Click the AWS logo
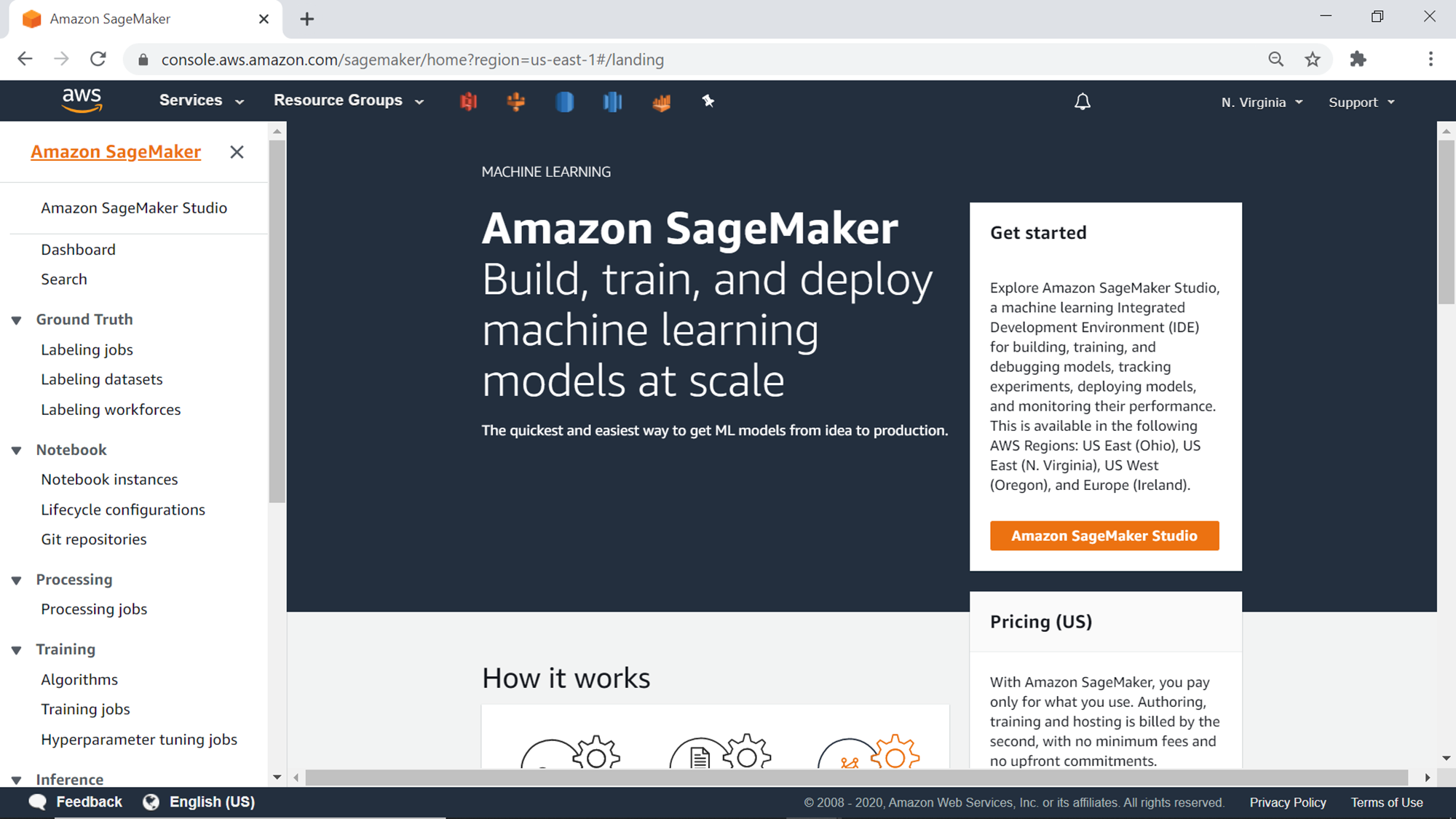The image size is (1456, 819). click(82, 100)
